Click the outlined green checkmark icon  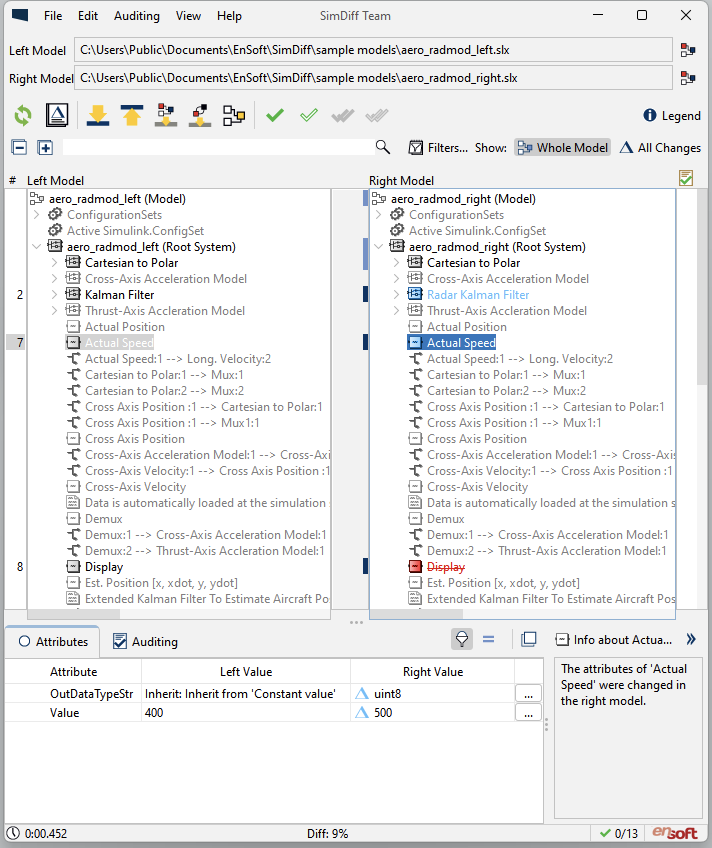pyautogui.click(x=309, y=115)
